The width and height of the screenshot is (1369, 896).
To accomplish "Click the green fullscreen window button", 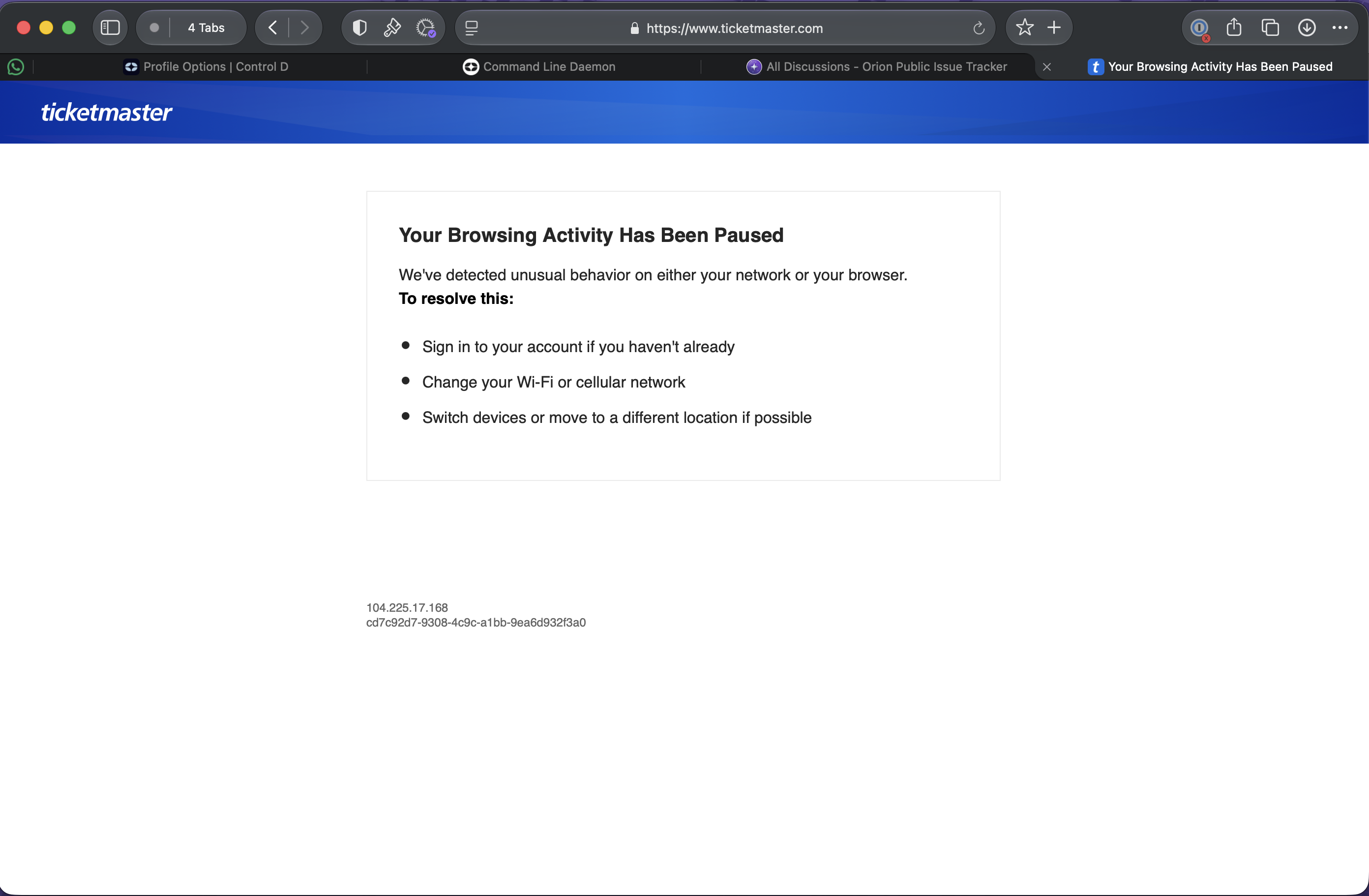I will pos(69,28).
